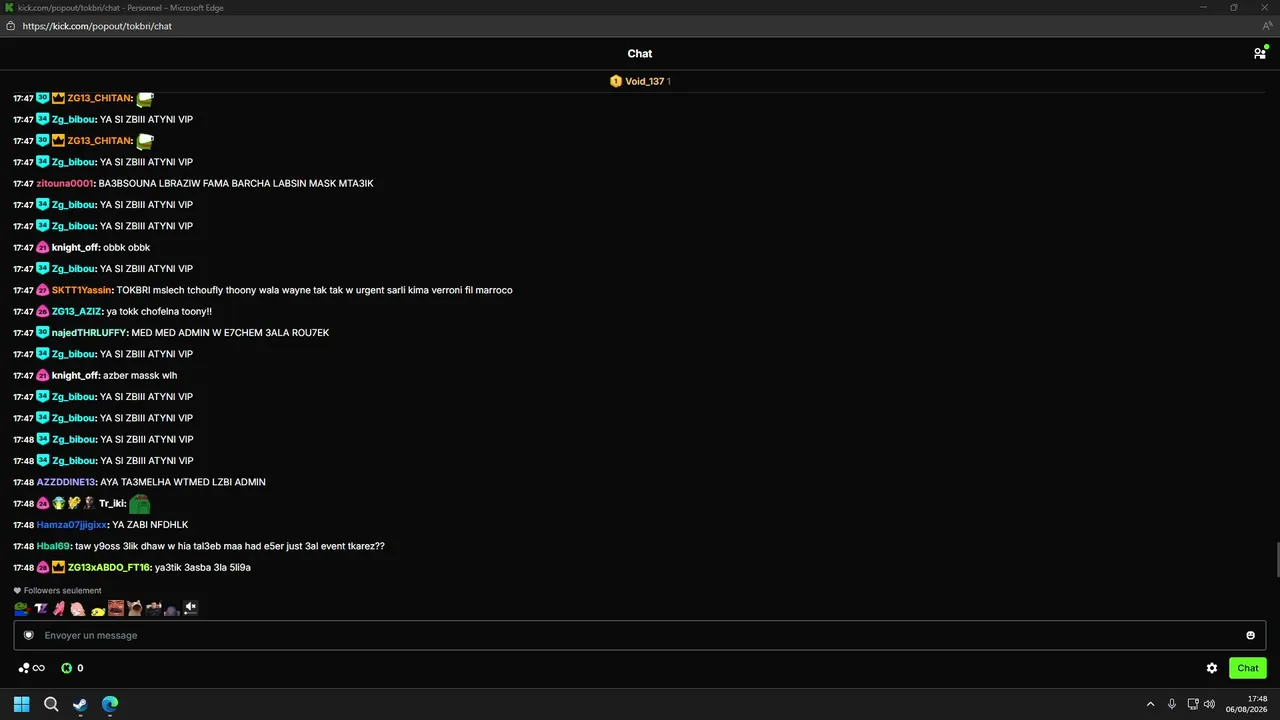Click the message "YA ZABI NFDHLK"
The width and height of the screenshot is (1280, 720).
(150, 524)
